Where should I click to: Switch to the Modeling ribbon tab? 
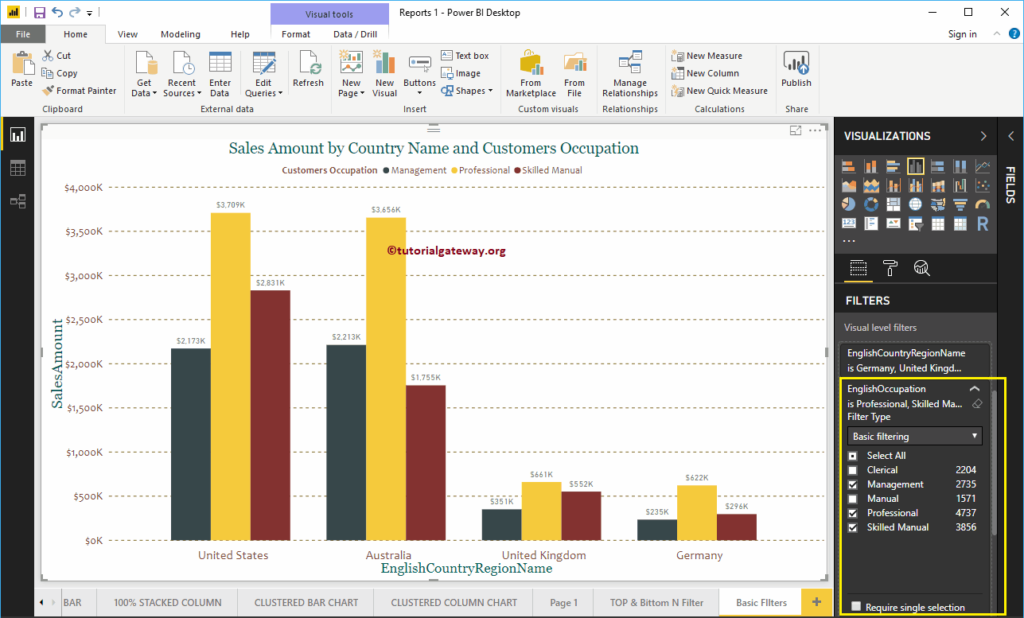(180, 34)
